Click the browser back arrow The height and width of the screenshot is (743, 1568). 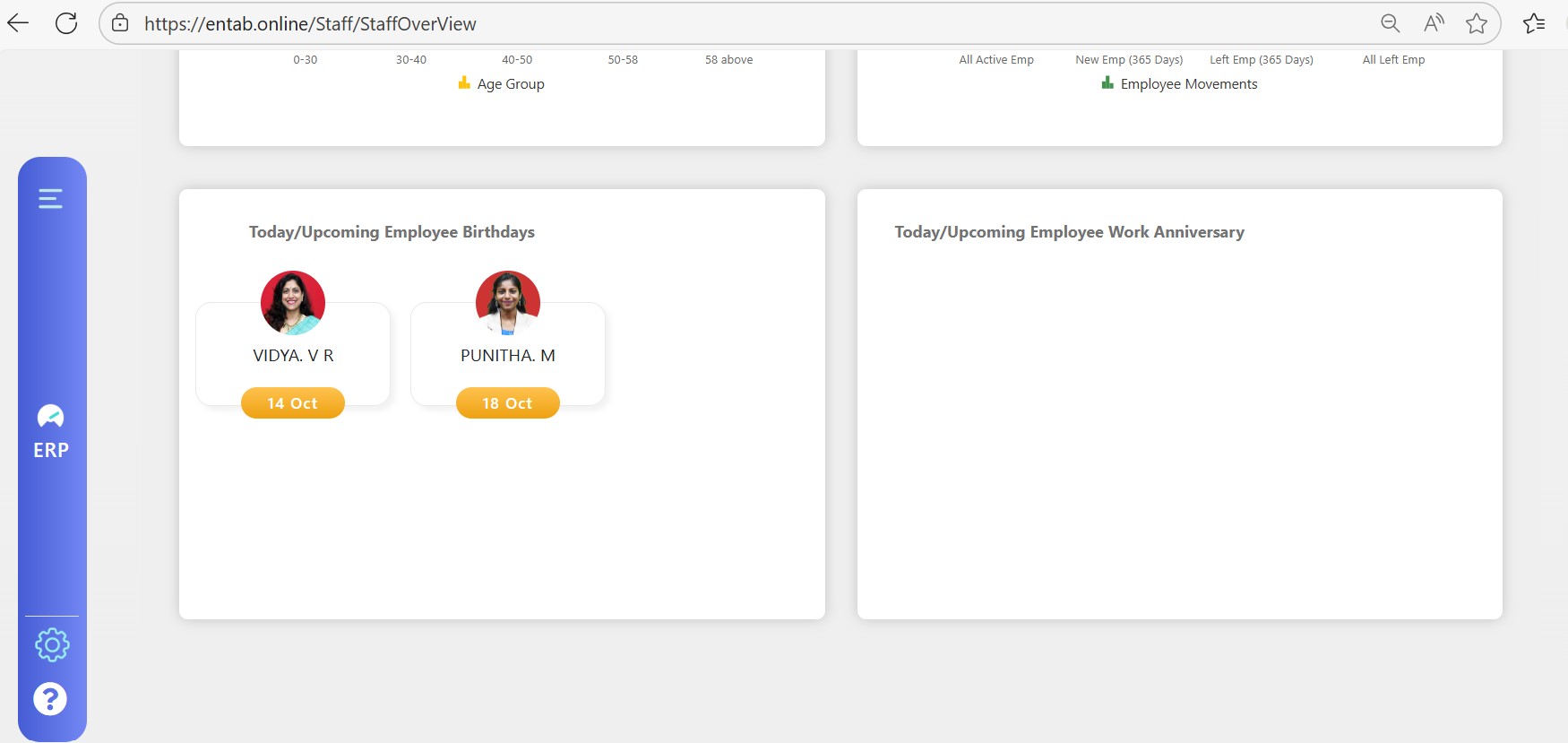18,23
